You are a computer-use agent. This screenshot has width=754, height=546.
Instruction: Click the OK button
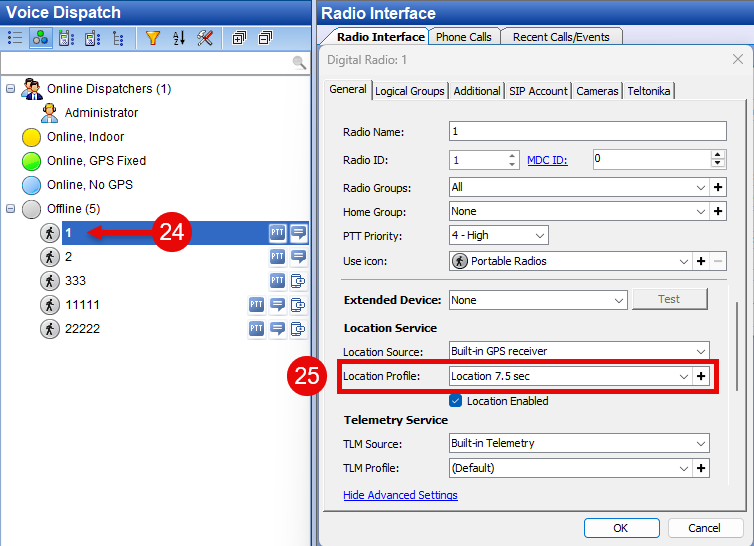tap(620, 528)
